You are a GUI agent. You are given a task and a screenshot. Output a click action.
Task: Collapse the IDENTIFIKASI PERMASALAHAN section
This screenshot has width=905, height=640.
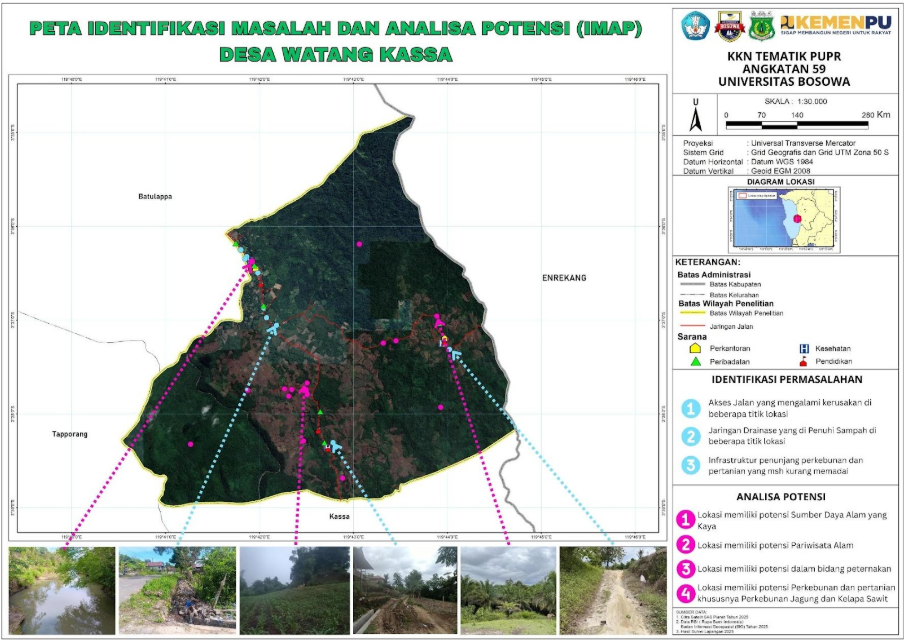(788, 380)
